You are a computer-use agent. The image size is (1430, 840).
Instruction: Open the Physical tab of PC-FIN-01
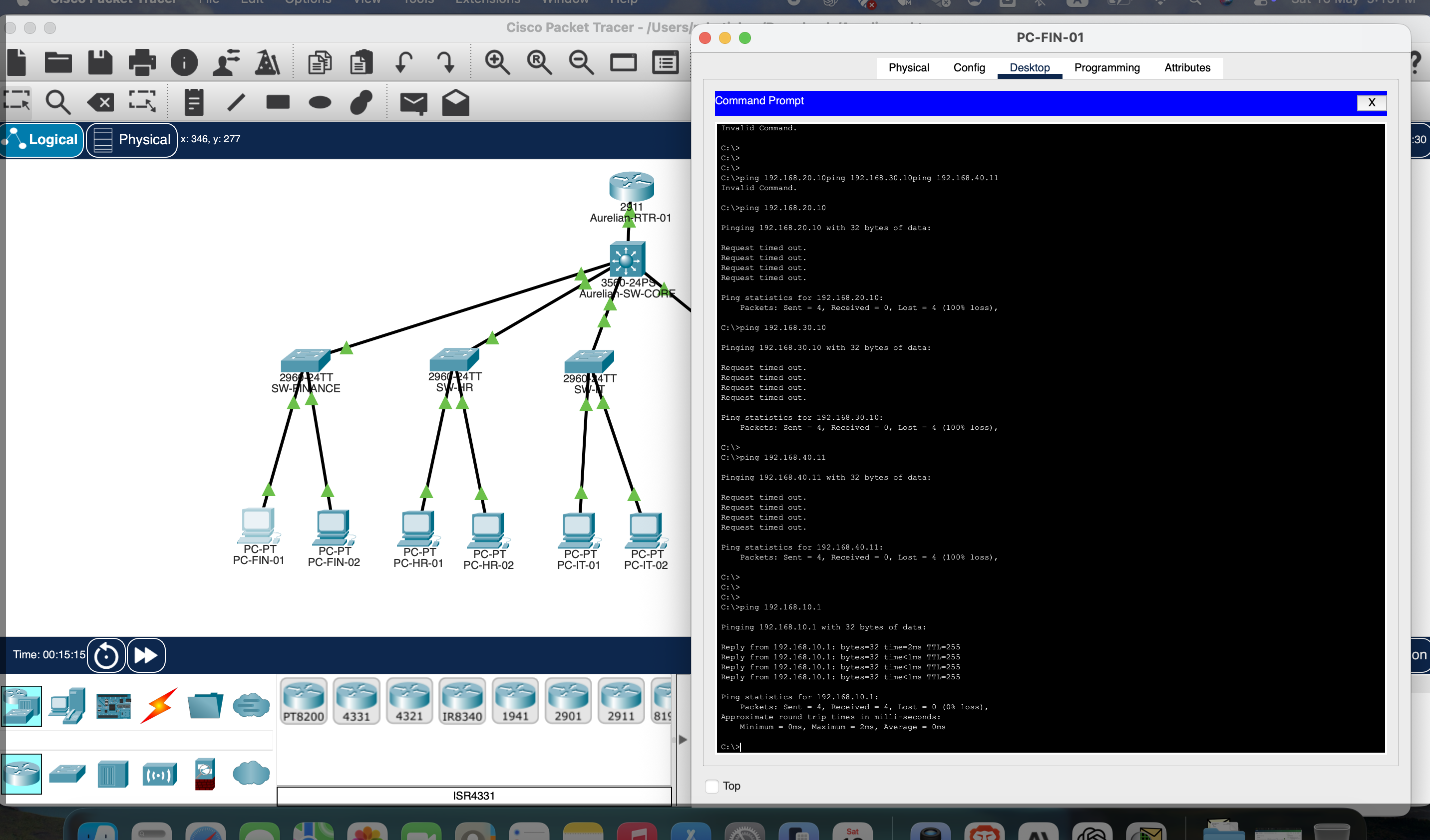[x=909, y=67]
